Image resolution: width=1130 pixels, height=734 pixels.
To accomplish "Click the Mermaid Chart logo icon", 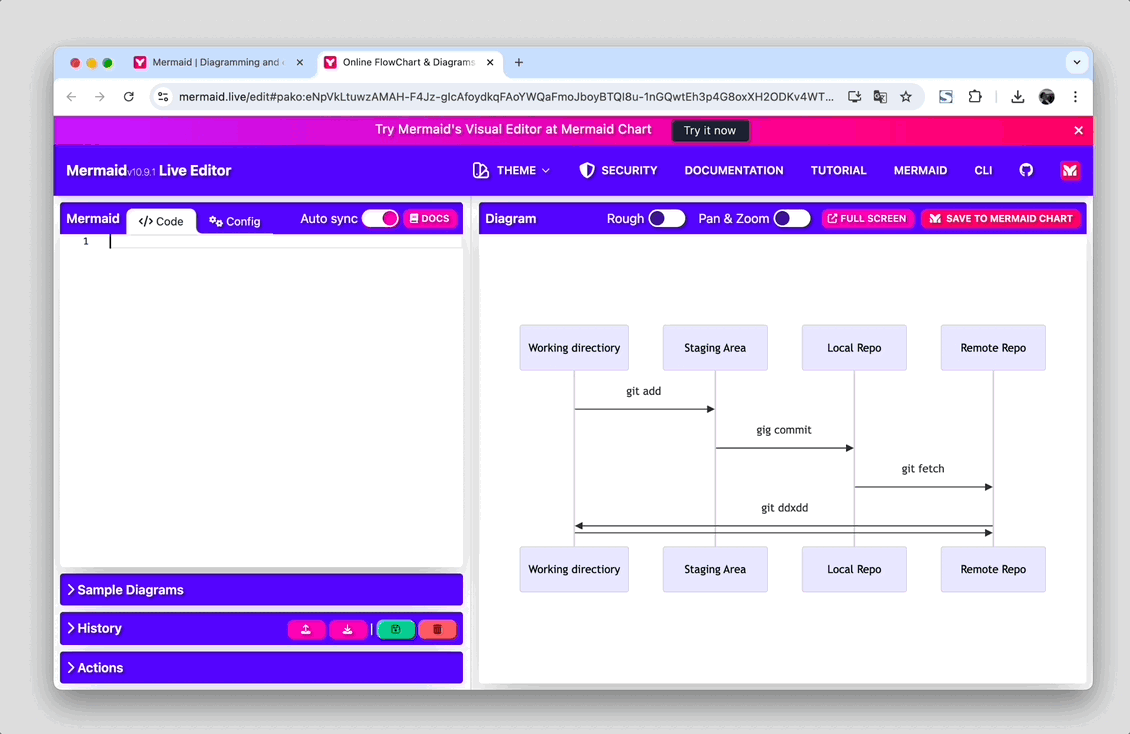I will (1069, 170).
